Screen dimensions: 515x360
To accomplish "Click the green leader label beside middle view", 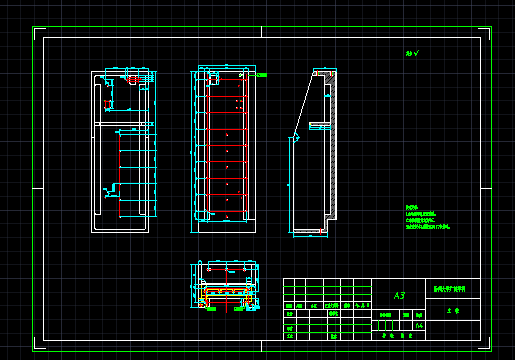I will [x=262, y=75].
